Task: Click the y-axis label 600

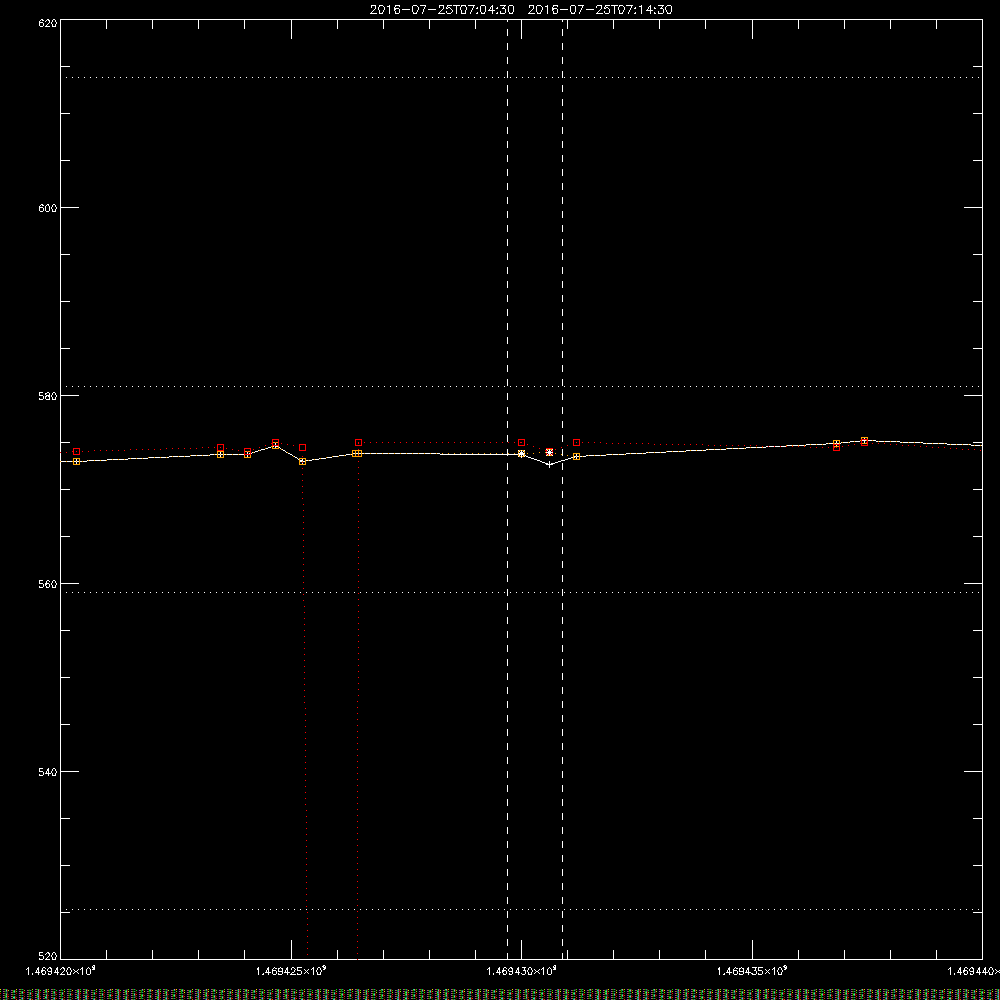Action: click(48, 208)
